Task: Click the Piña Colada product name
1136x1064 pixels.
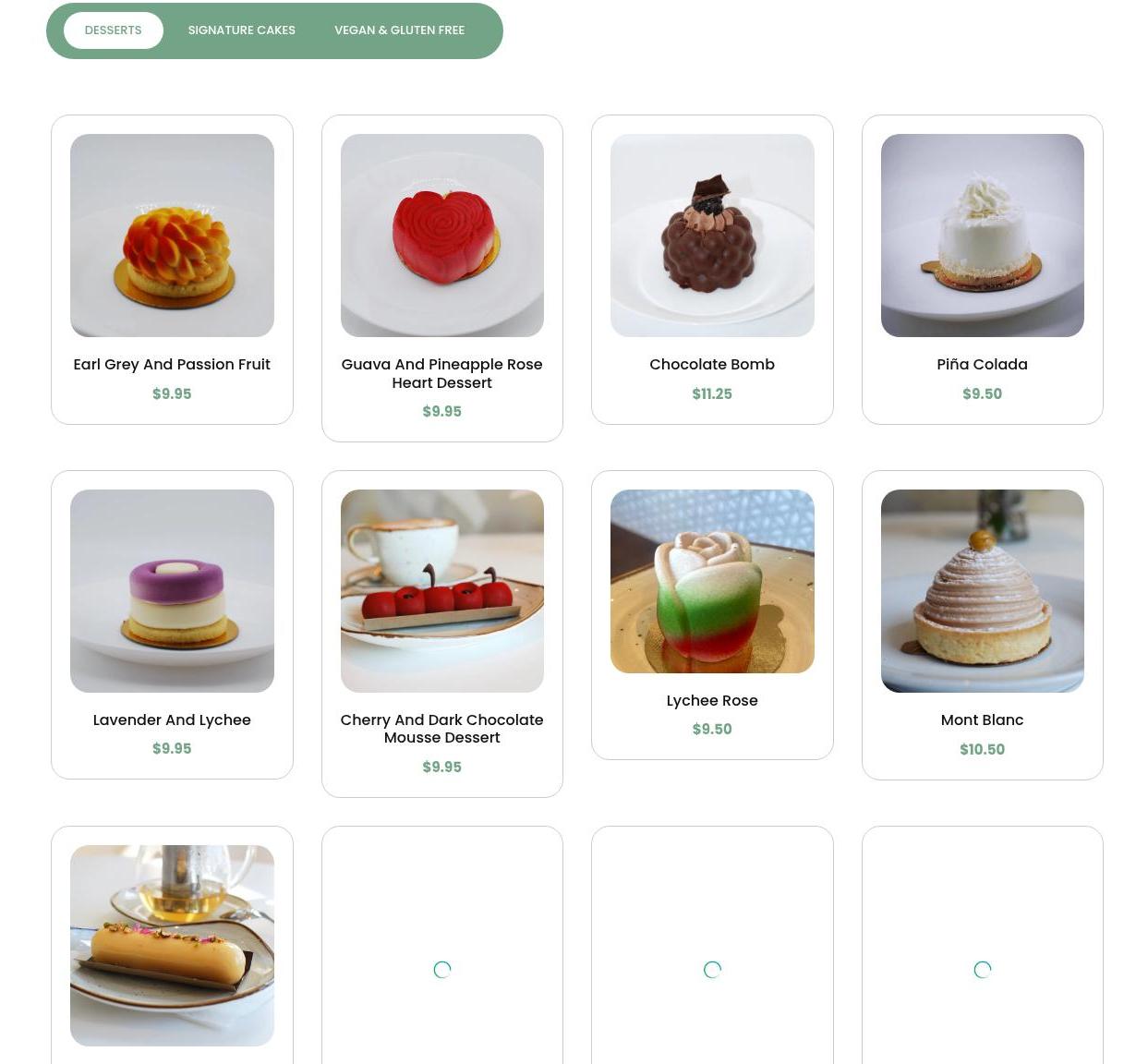Action: 982,365
